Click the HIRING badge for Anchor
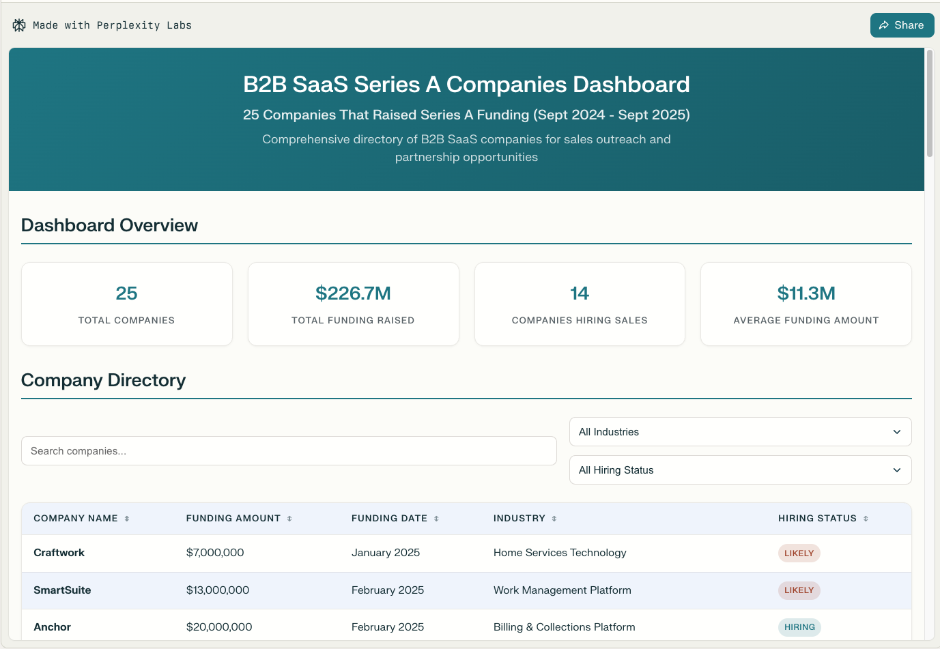The image size is (940, 649). [x=799, y=627]
